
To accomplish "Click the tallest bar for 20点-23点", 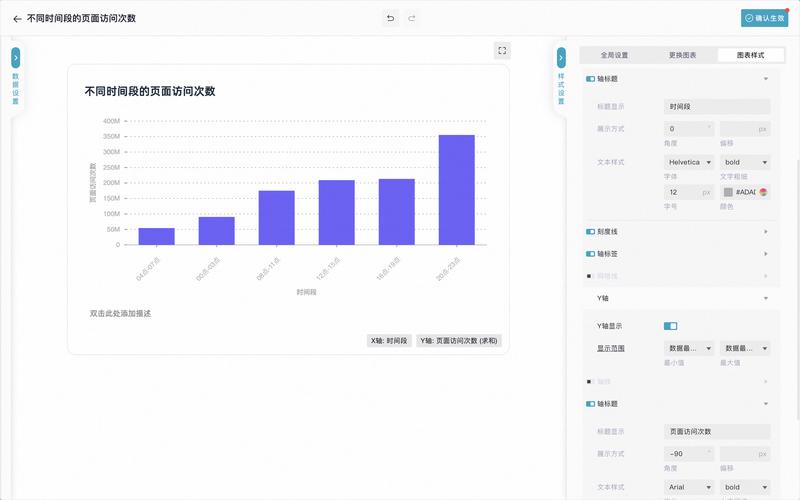I will coord(457,190).
